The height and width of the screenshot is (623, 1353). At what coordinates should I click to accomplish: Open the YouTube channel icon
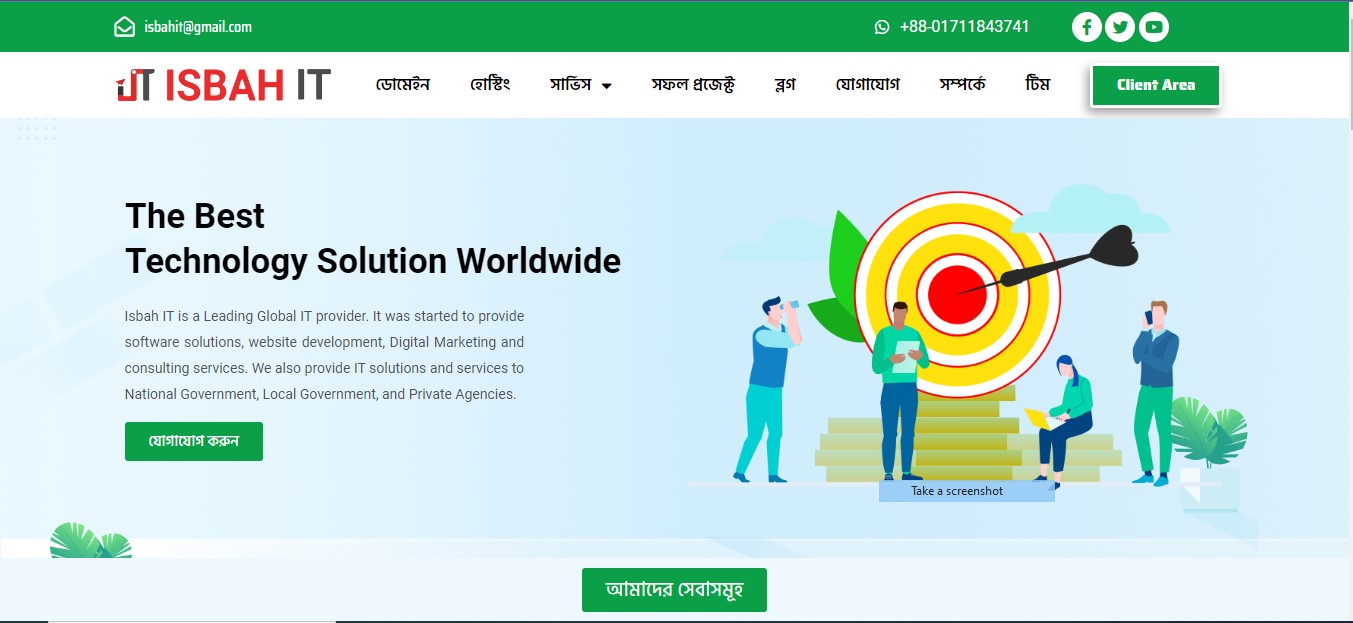pos(1153,27)
